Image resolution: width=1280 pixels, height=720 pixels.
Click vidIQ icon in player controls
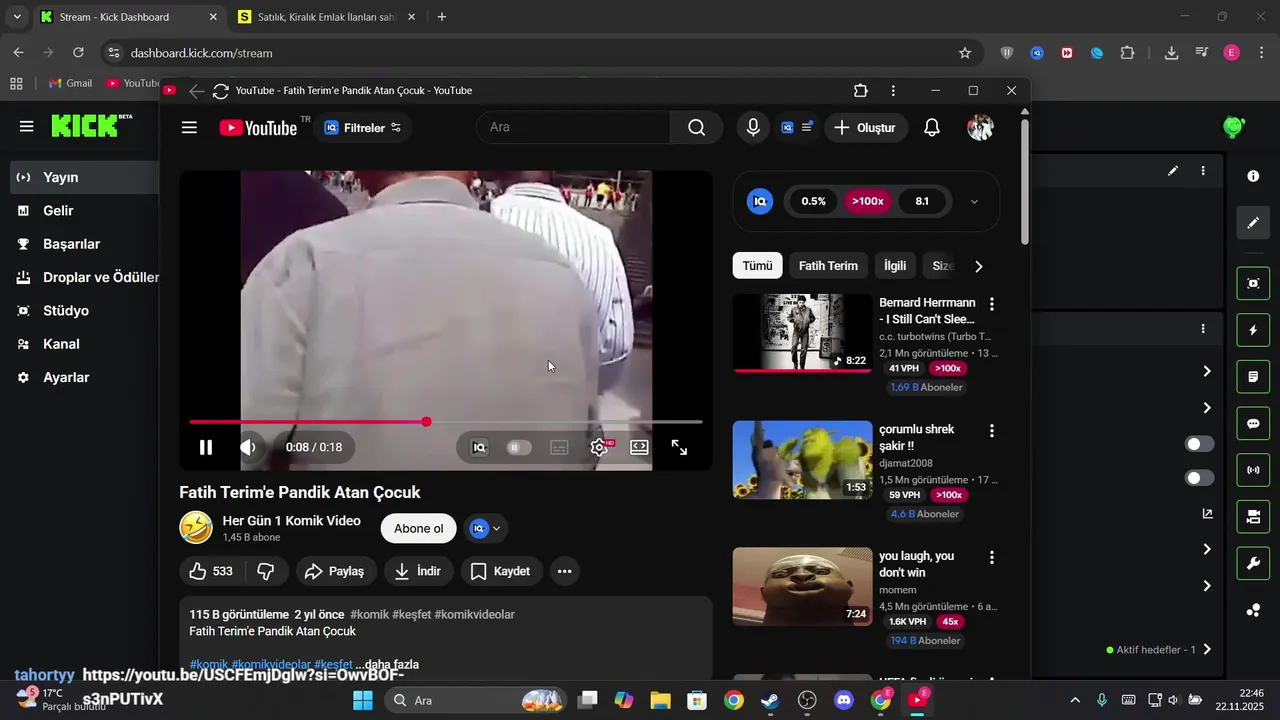(x=479, y=447)
